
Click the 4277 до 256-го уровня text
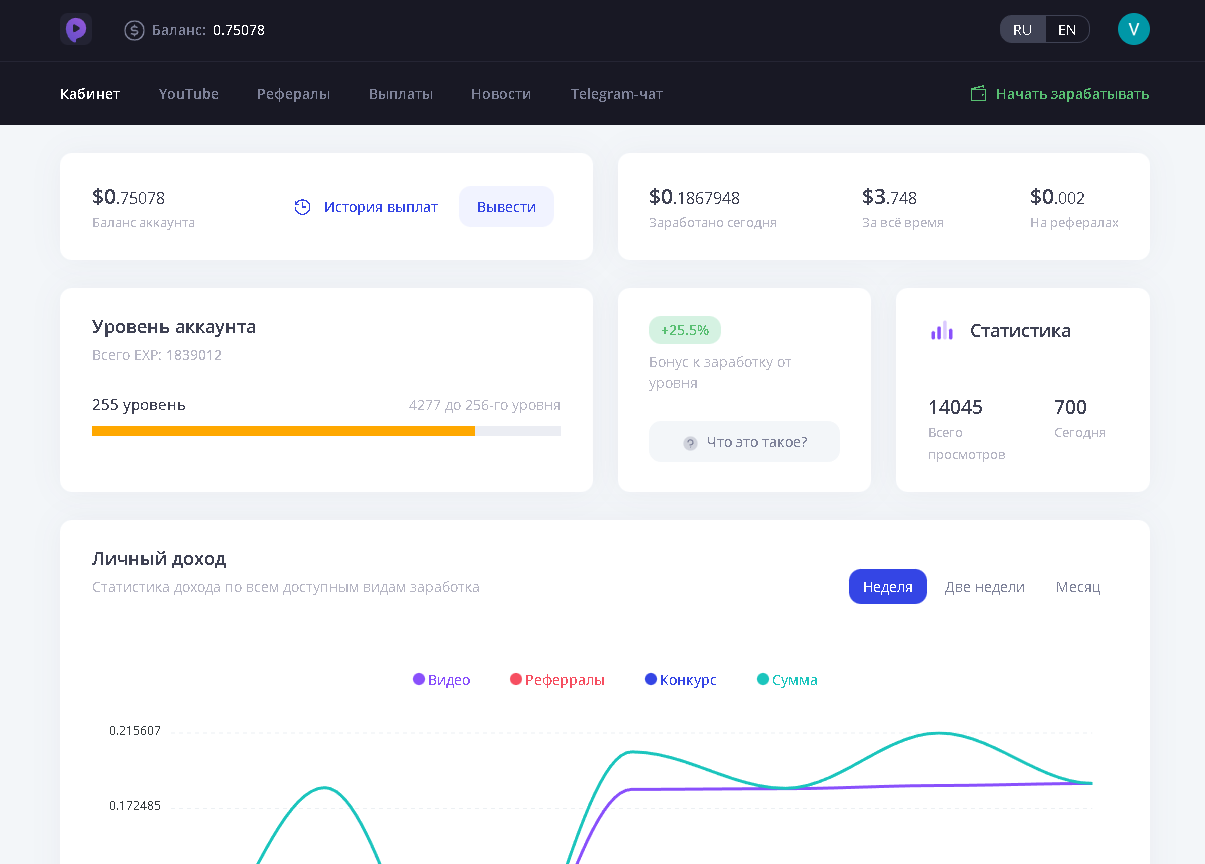(x=485, y=405)
